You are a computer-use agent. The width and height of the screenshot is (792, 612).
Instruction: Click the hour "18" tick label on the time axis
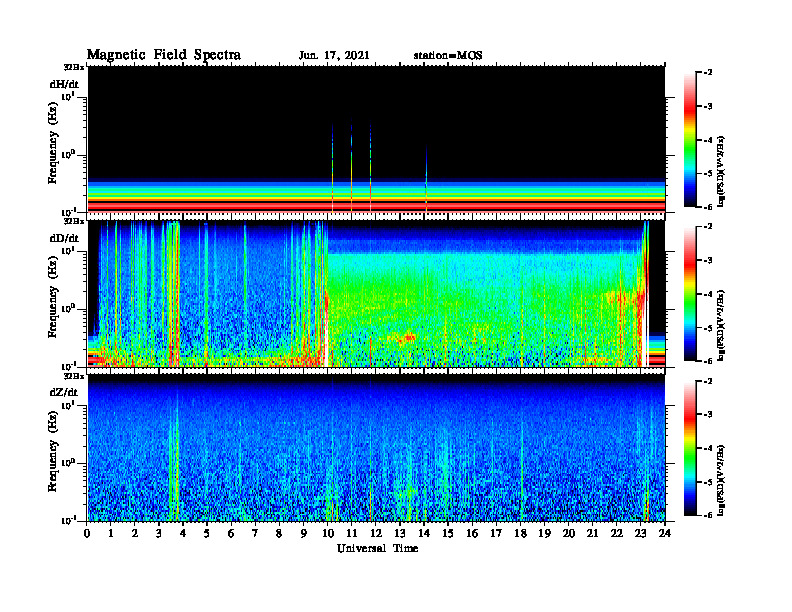(520, 533)
